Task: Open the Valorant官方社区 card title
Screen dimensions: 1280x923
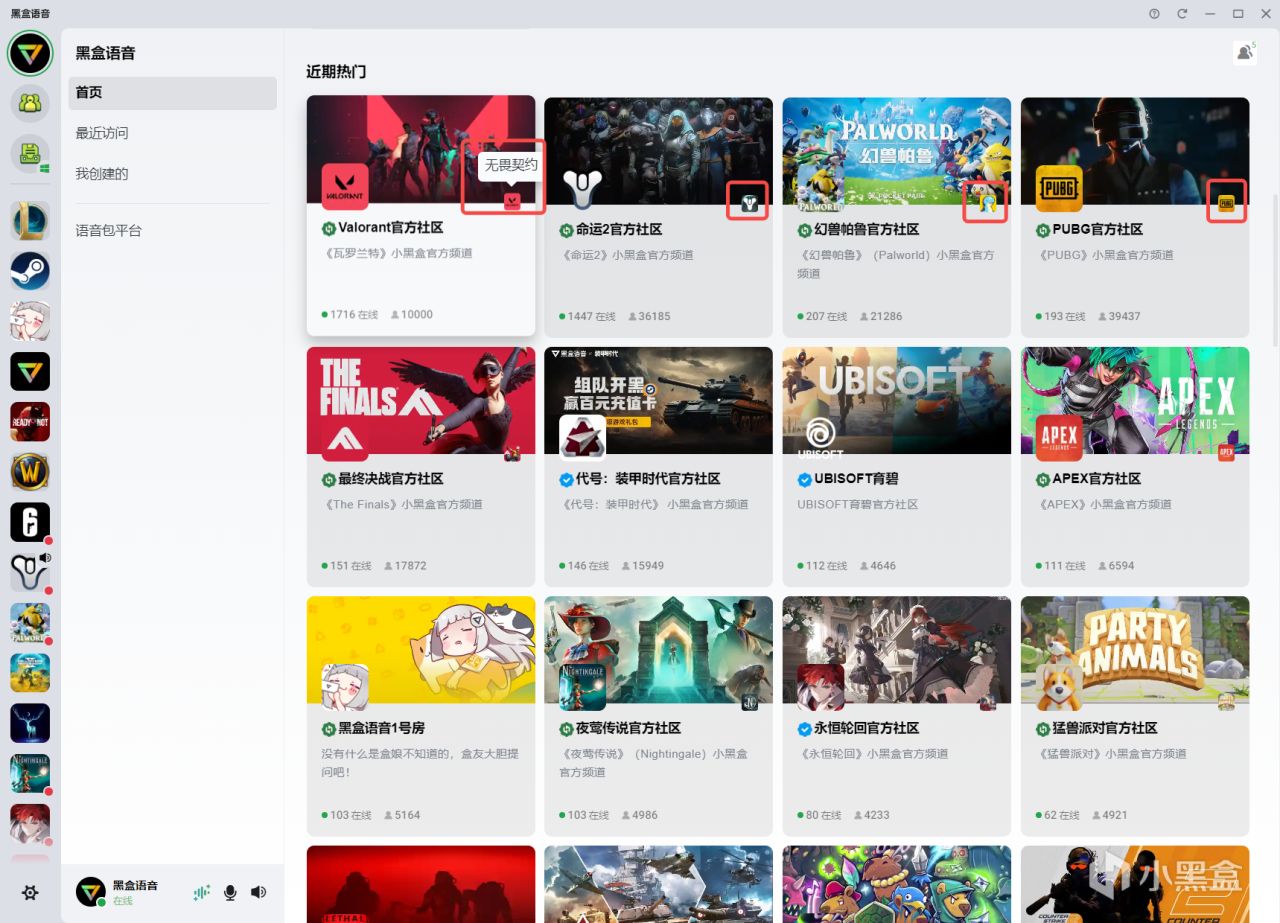Action: point(390,228)
